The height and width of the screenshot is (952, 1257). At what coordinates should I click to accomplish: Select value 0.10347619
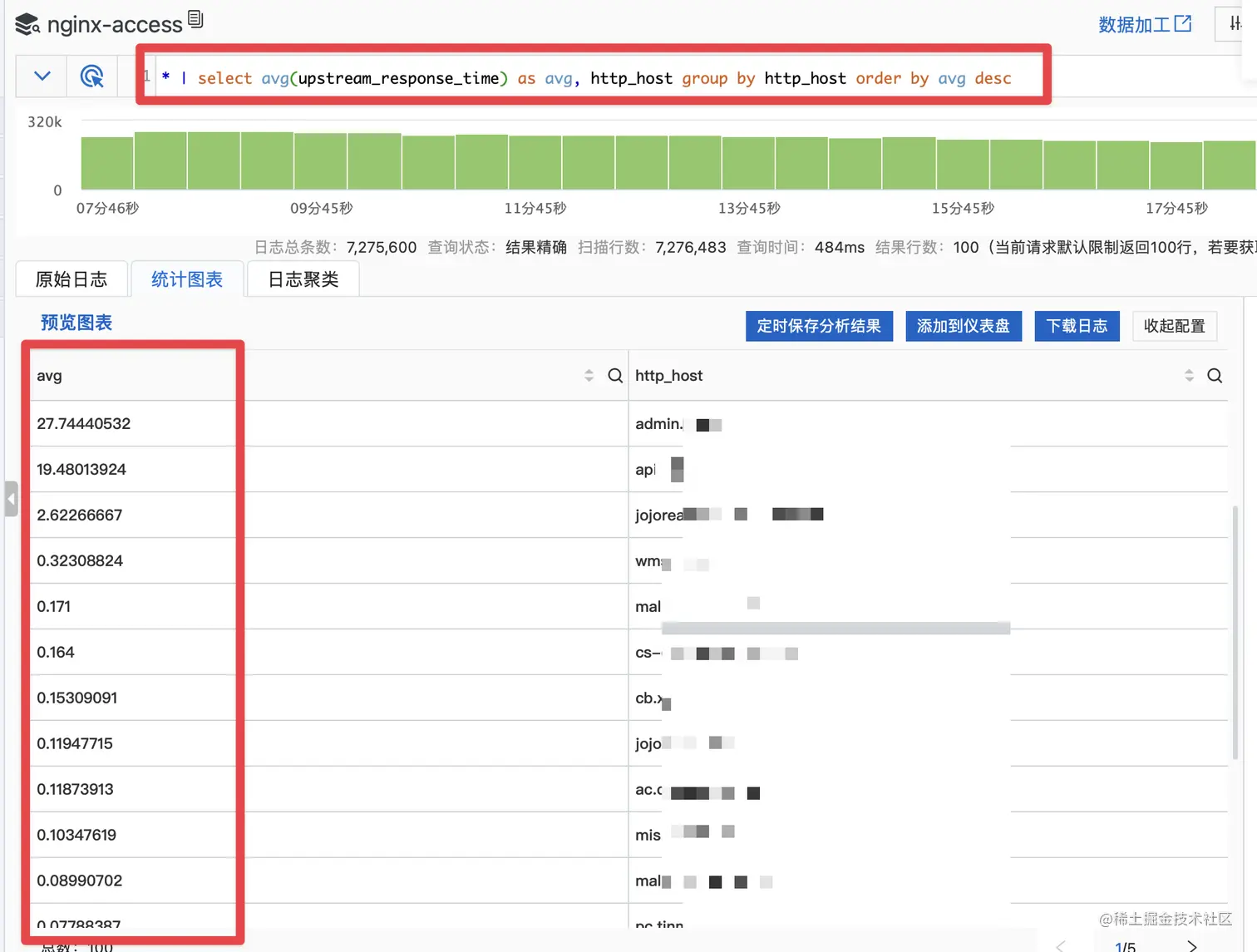coord(76,836)
